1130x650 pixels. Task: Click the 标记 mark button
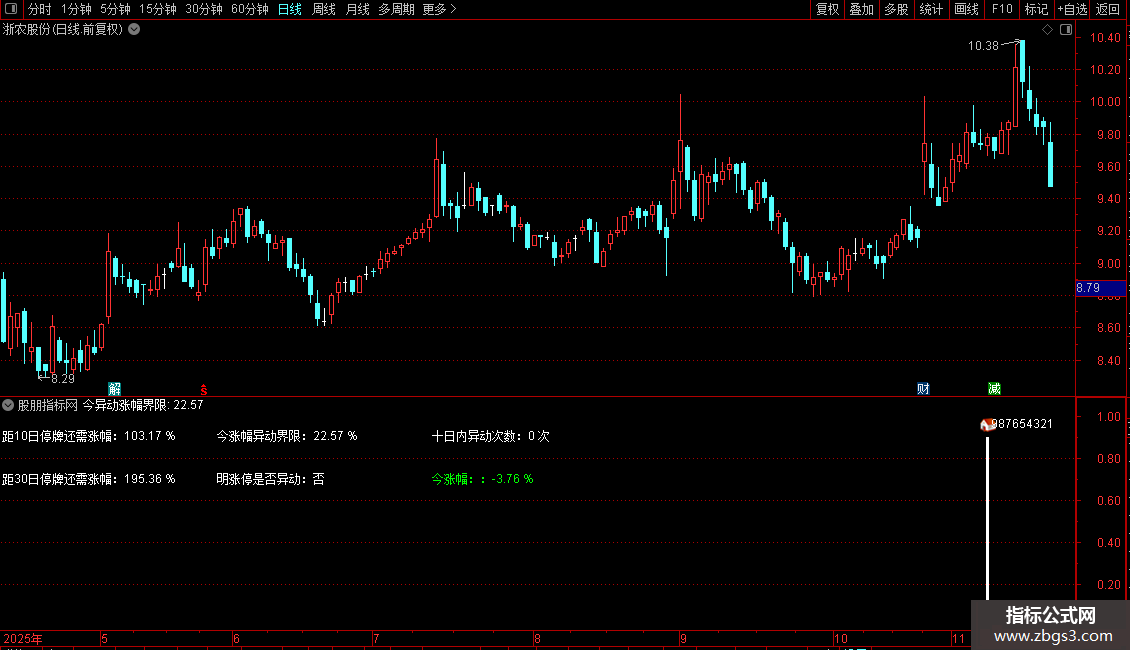click(x=1036, y=9)
